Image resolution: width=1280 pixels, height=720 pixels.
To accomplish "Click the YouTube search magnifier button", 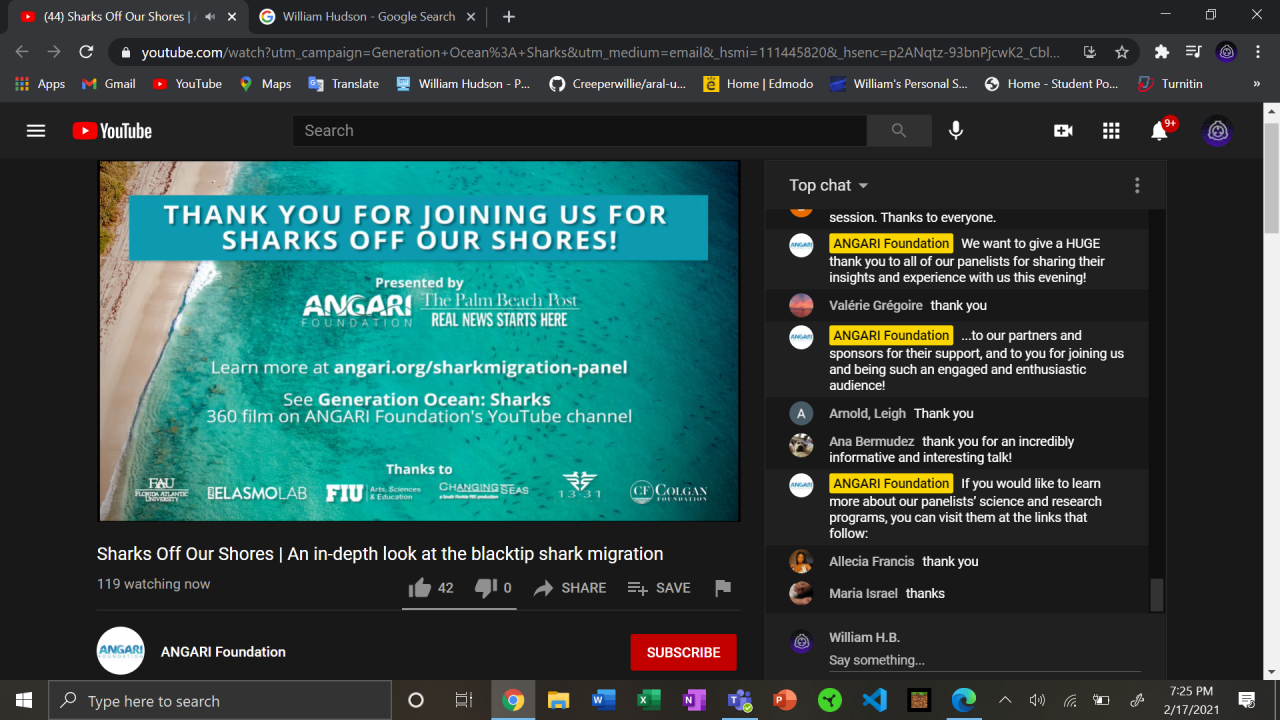I will [898, 131].
